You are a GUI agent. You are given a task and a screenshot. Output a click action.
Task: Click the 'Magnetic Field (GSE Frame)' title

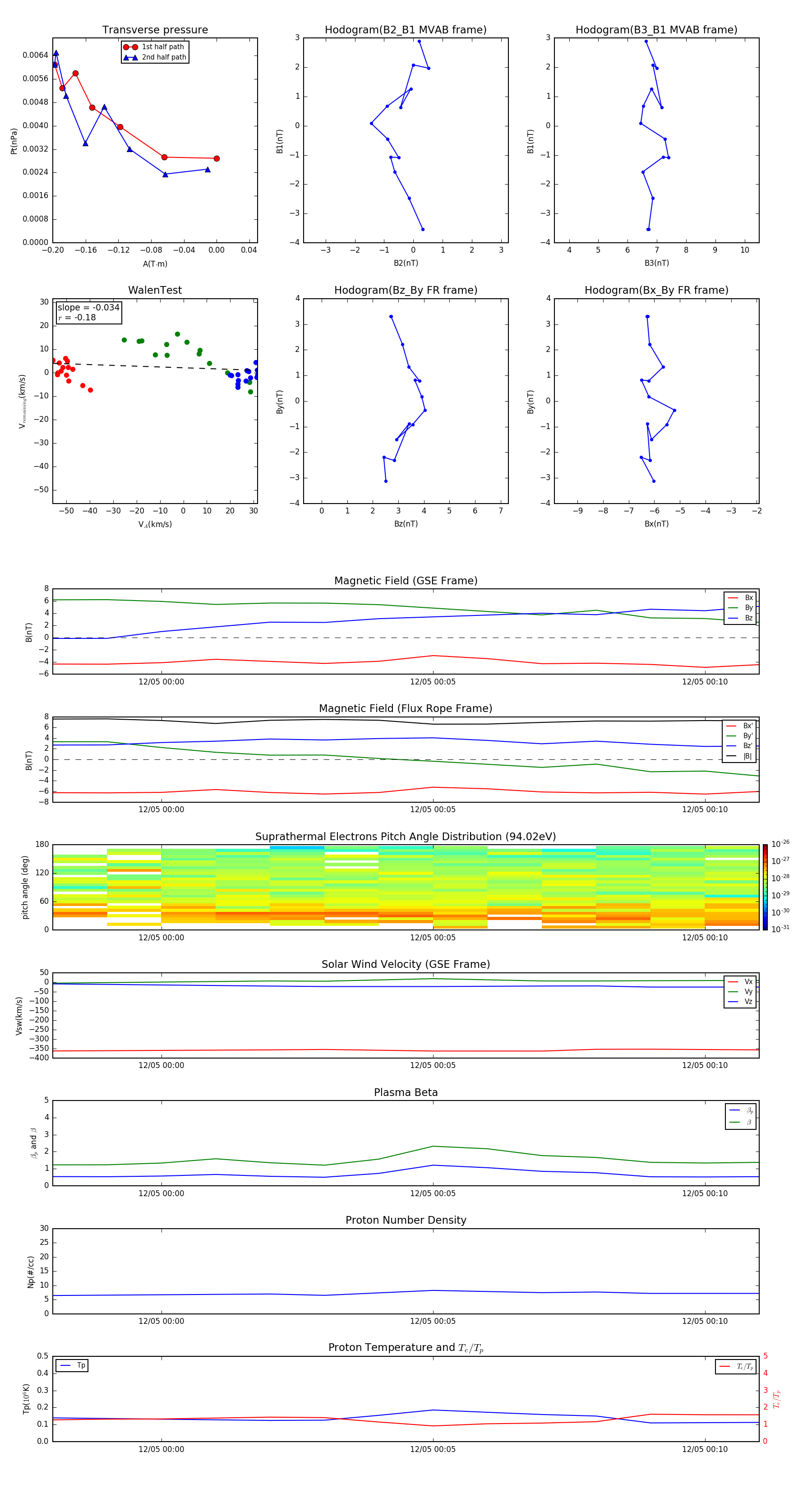point(406,581)
